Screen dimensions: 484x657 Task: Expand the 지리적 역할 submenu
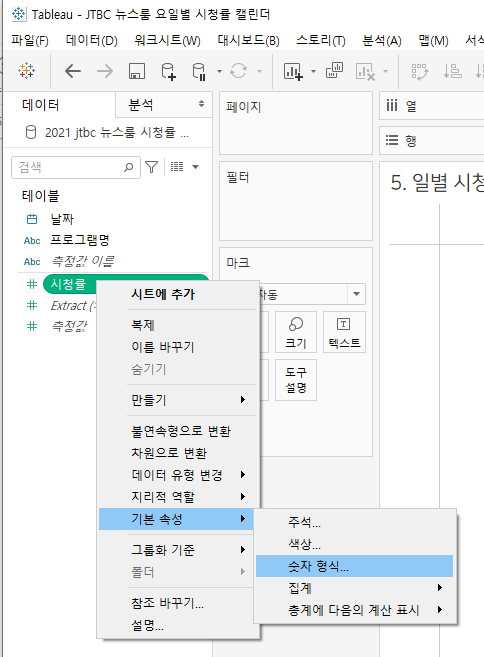[x=177, y=497]
